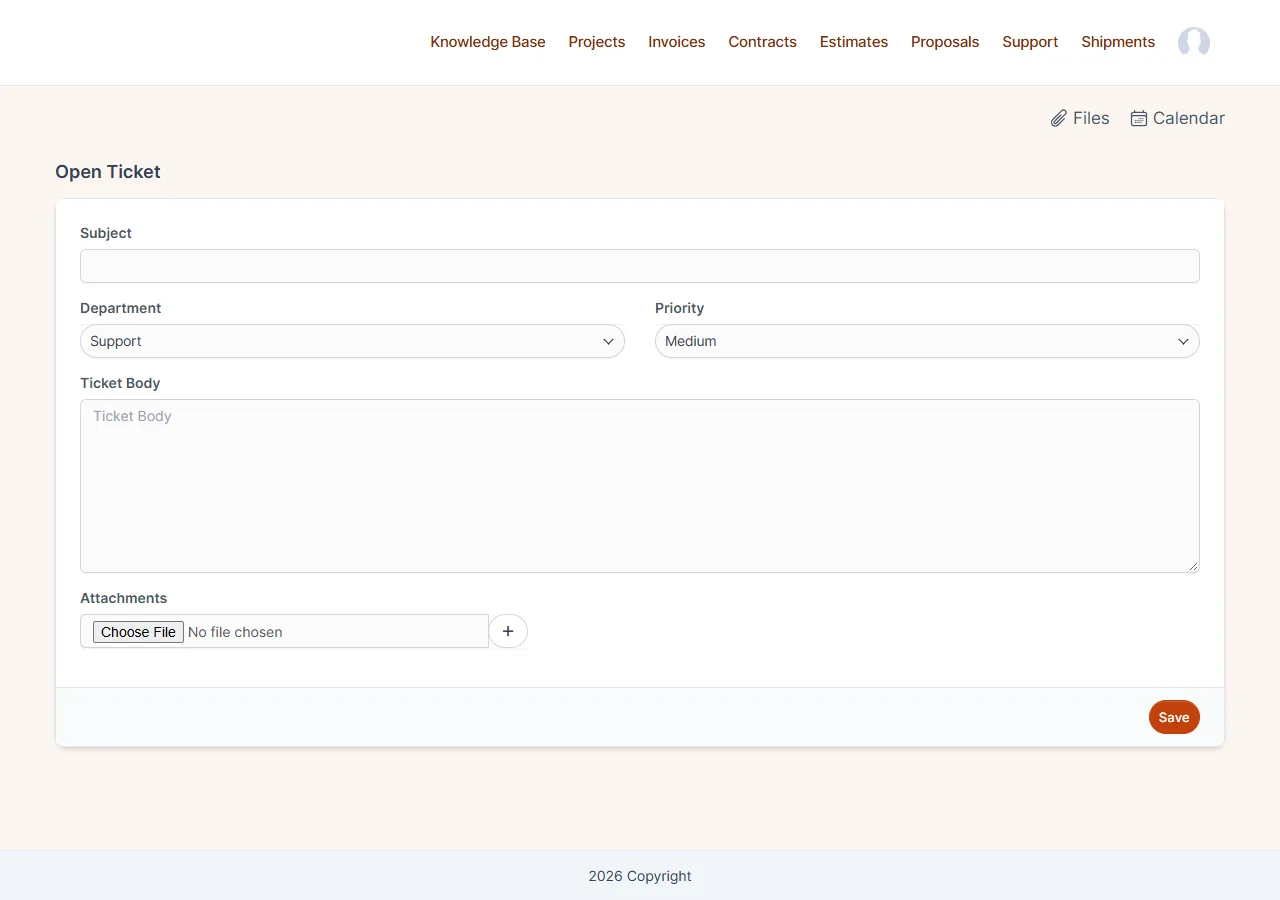Image resolution: width=1280 pixels, height=900 pixels.
Task: Click the Files paperclip icon
Action: (1059, 118)
